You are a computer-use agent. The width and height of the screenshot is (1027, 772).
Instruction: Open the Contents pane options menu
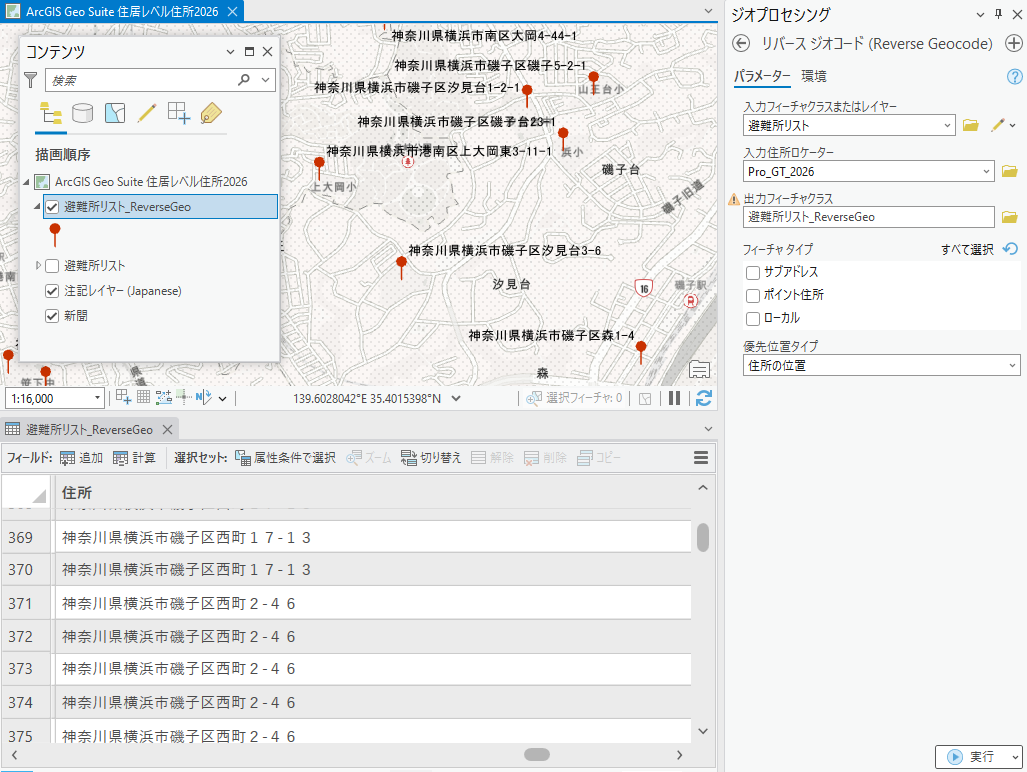pos(230,52)
